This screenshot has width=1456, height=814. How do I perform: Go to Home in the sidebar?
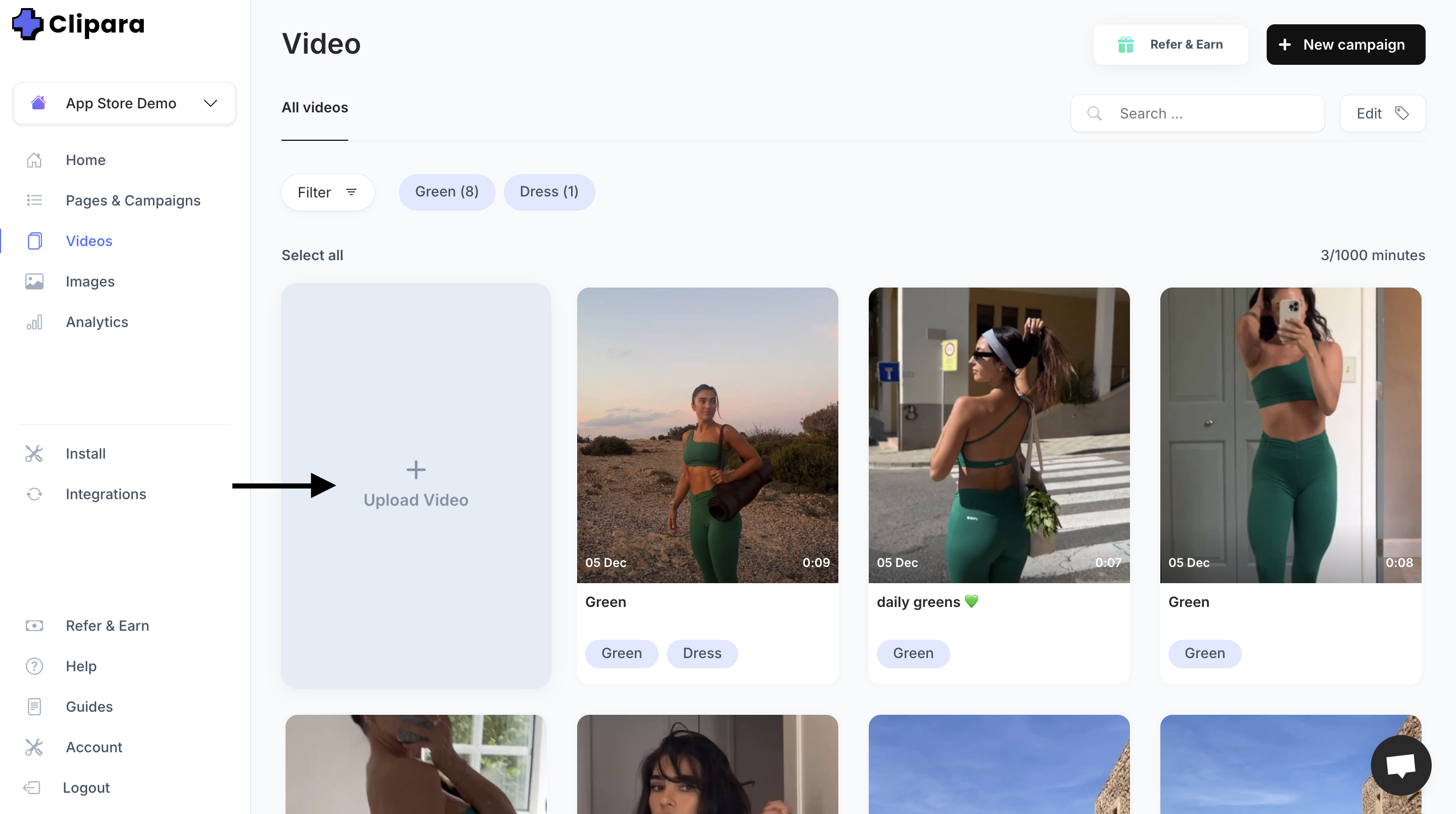pyautogui.click(x=86, y=160)
